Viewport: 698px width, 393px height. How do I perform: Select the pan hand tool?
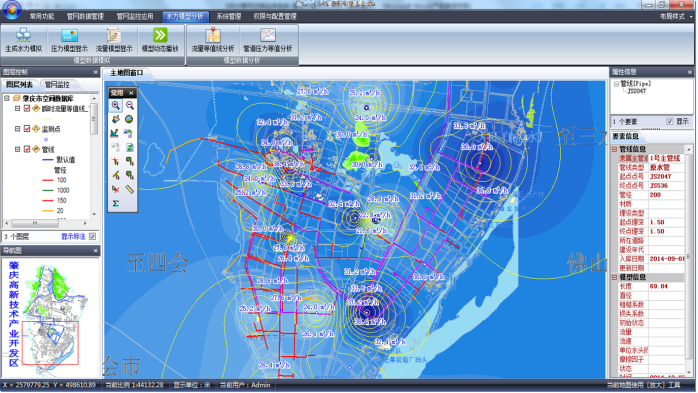(x=116, y=119)
